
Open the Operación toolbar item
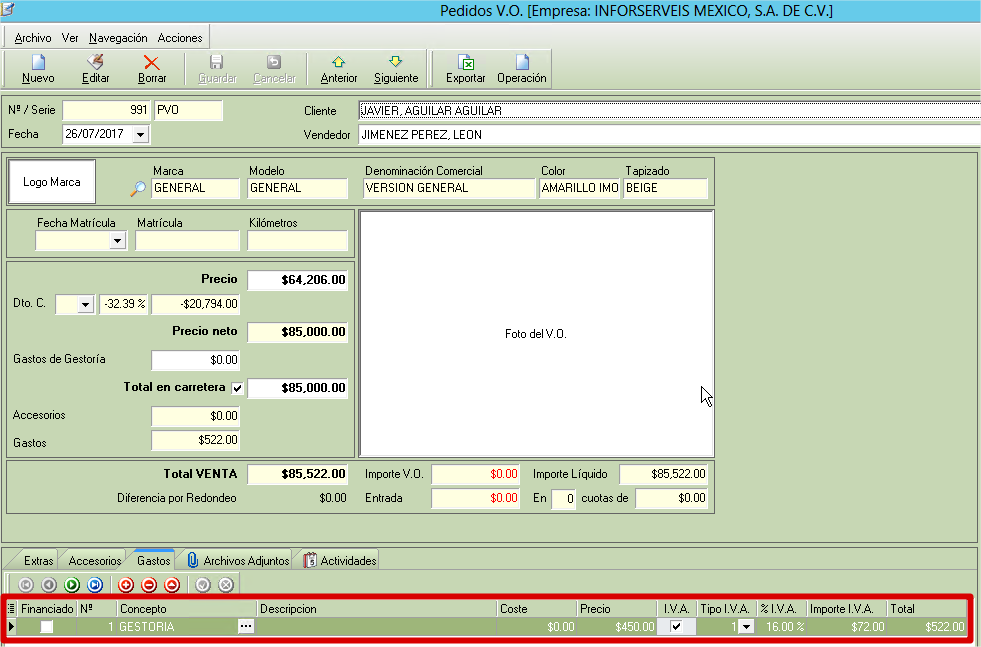(521, 68)
